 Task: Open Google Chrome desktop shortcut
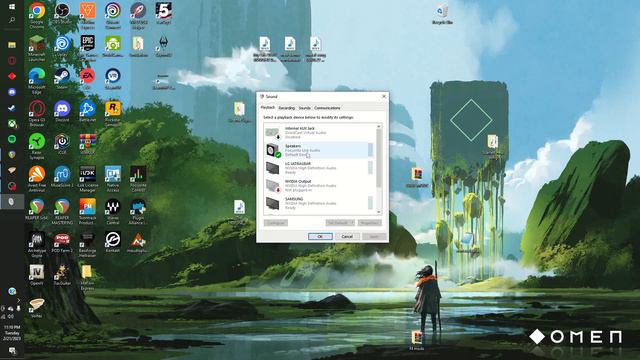37,15
